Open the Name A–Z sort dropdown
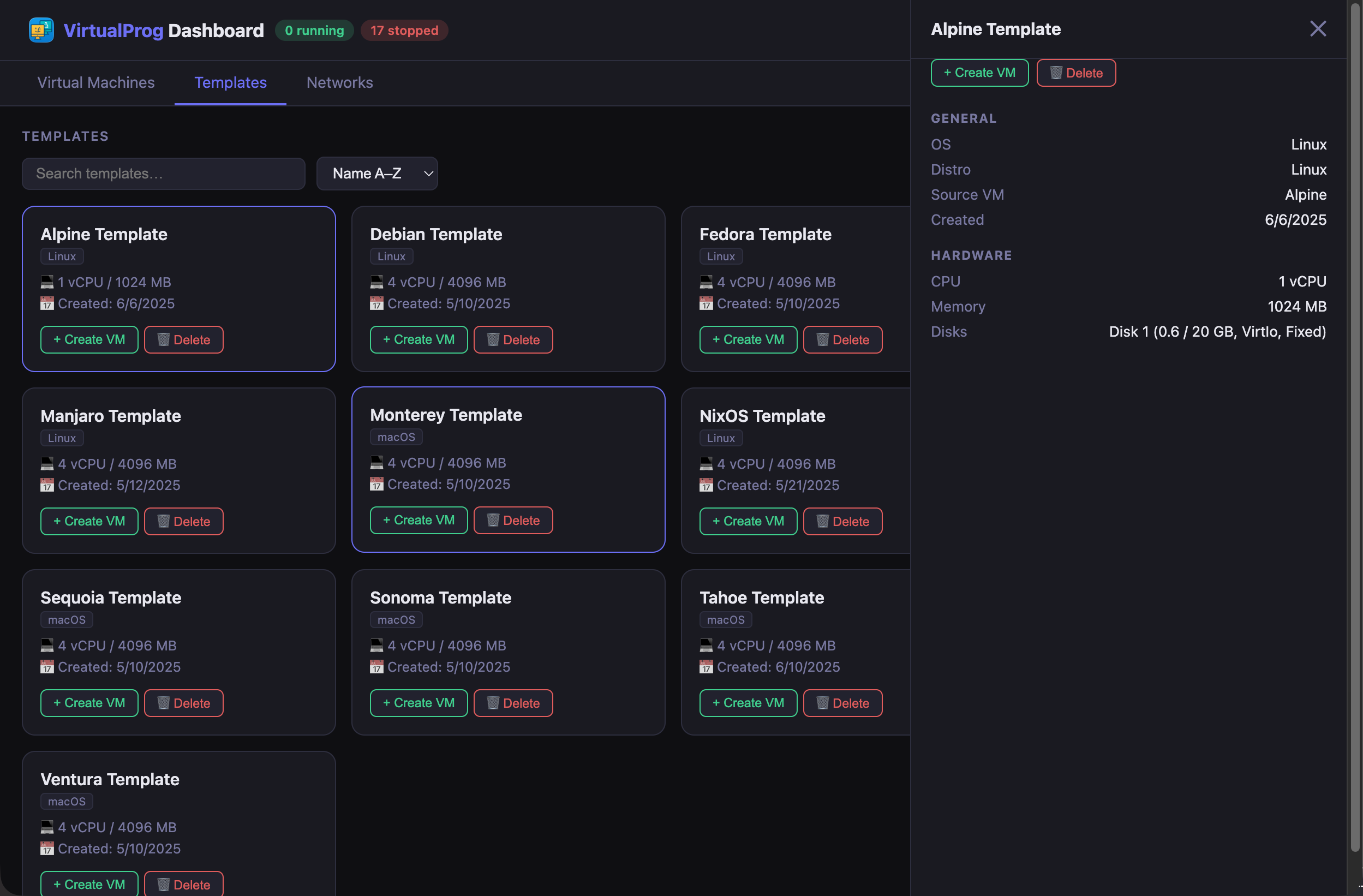This screenshot has width=1363, height=896. coord(377,173)
